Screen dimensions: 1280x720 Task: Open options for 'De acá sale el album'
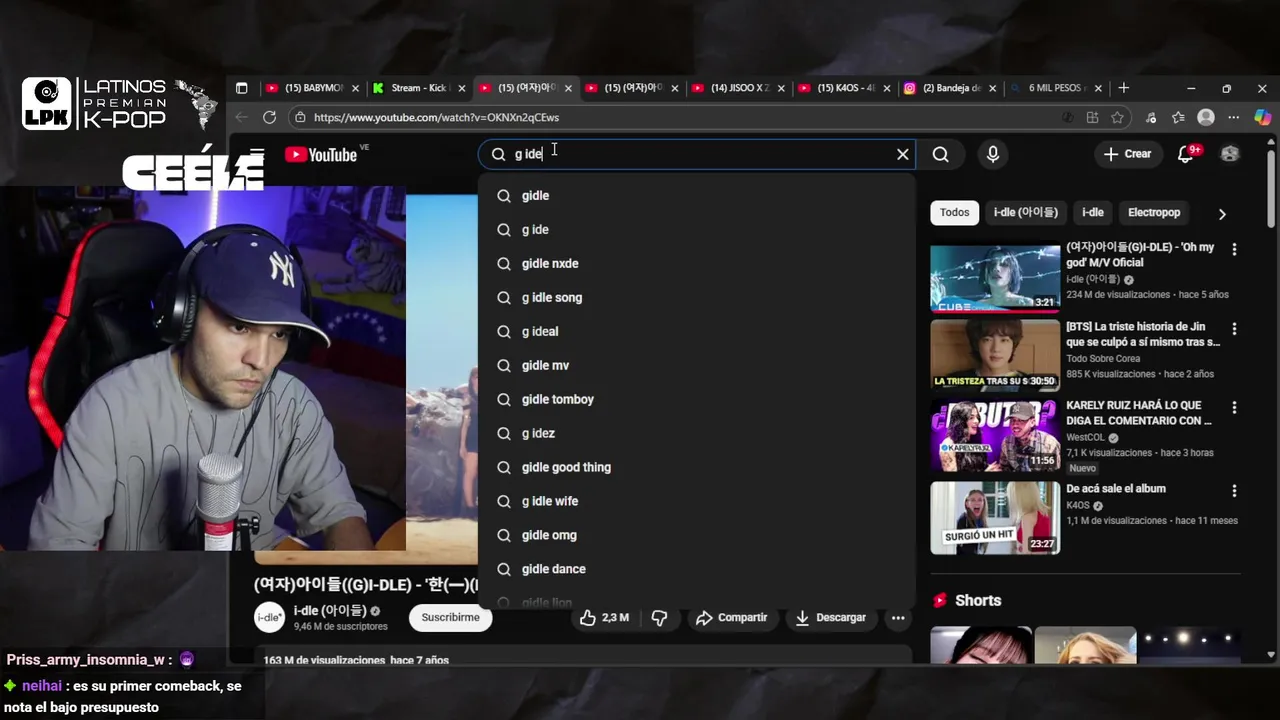click(x=1234, y=491)
